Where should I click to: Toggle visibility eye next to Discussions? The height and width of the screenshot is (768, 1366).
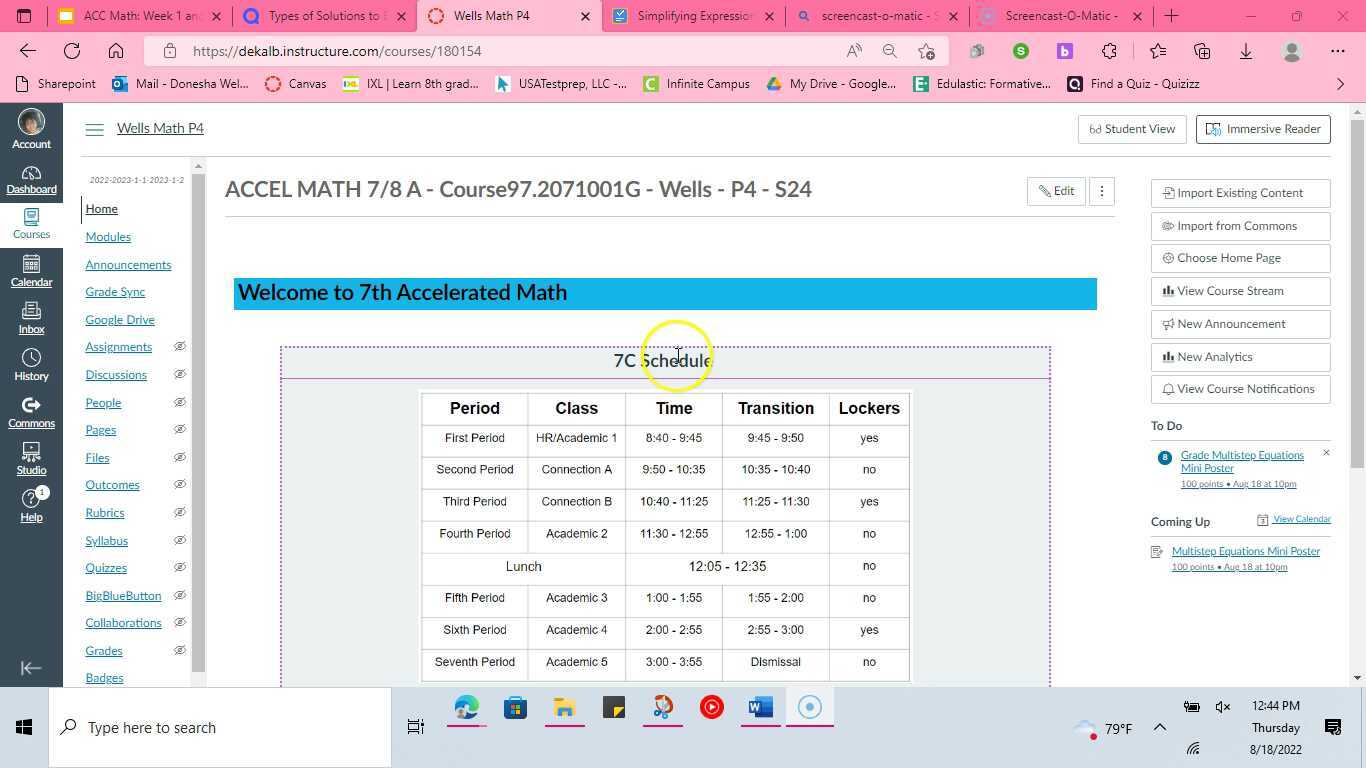pos(180,374)
